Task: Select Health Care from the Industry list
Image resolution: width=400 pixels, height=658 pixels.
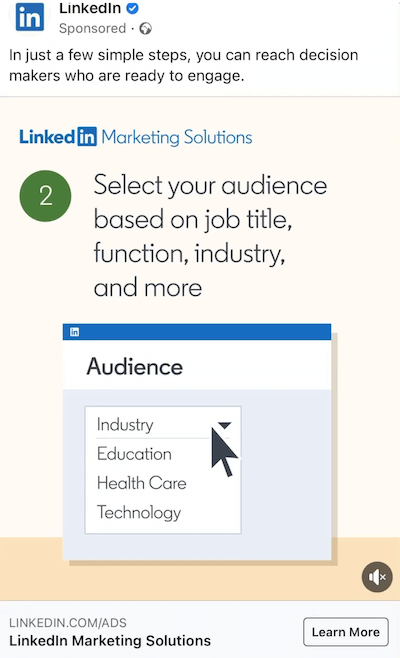Action: tap(141, 483)
